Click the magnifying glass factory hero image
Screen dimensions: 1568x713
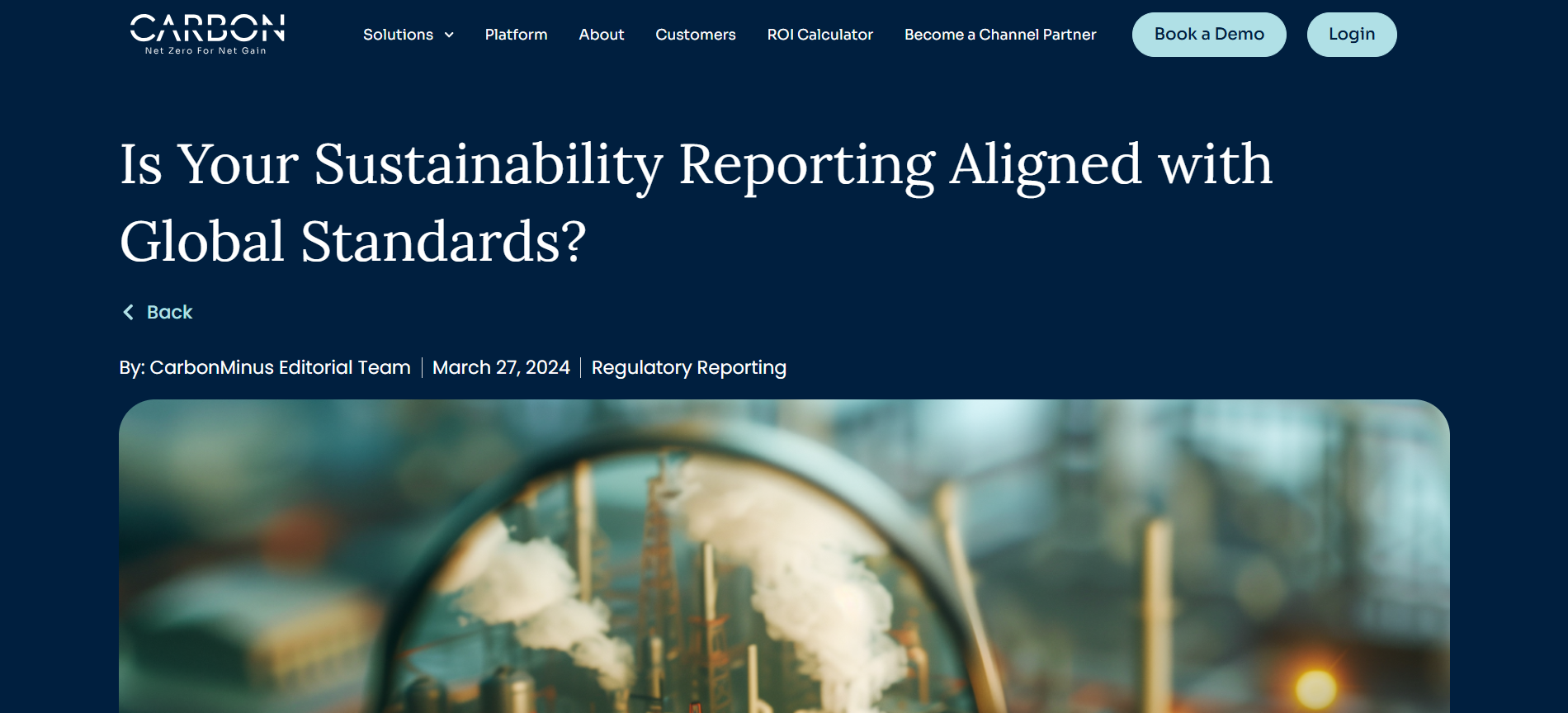(784, 556)
